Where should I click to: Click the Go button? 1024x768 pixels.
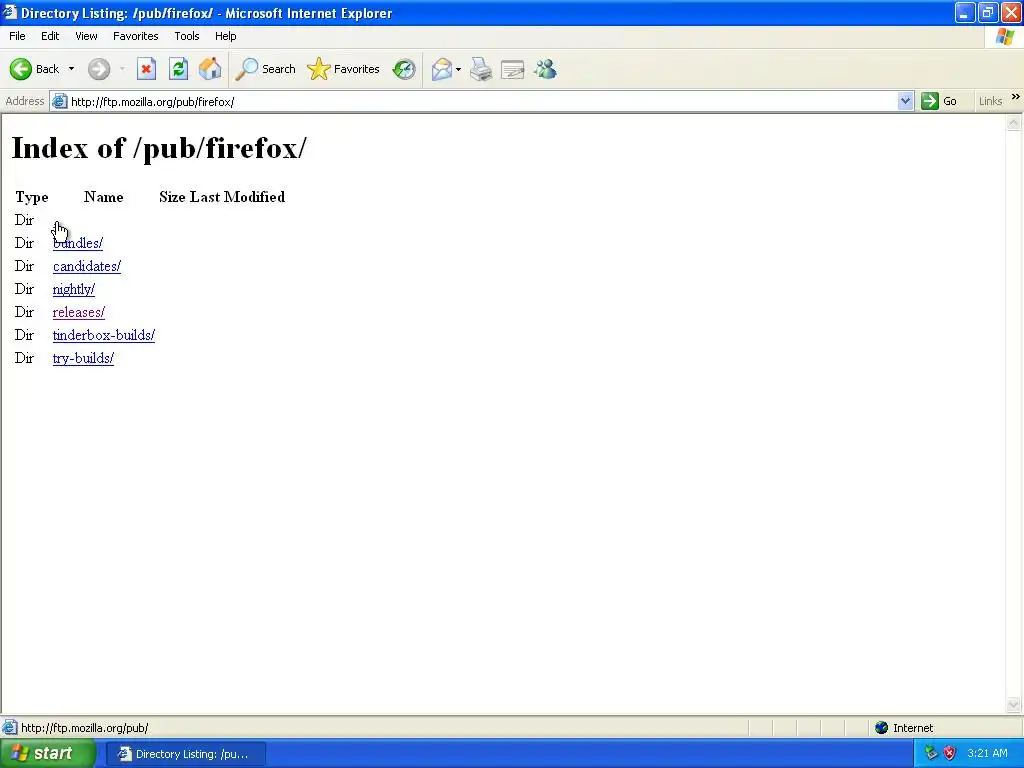(939, 101)
